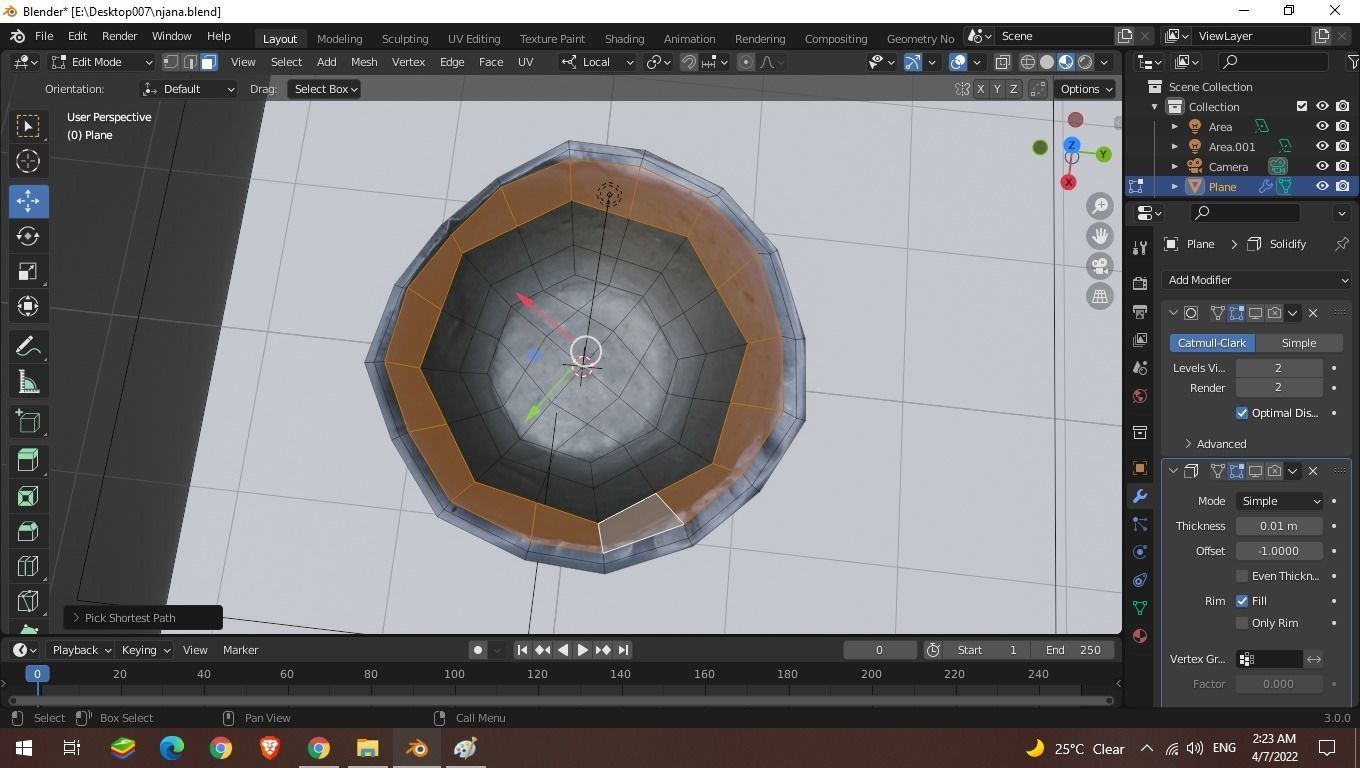Switch to the Shading workspace tab

(x=624, y=38)
